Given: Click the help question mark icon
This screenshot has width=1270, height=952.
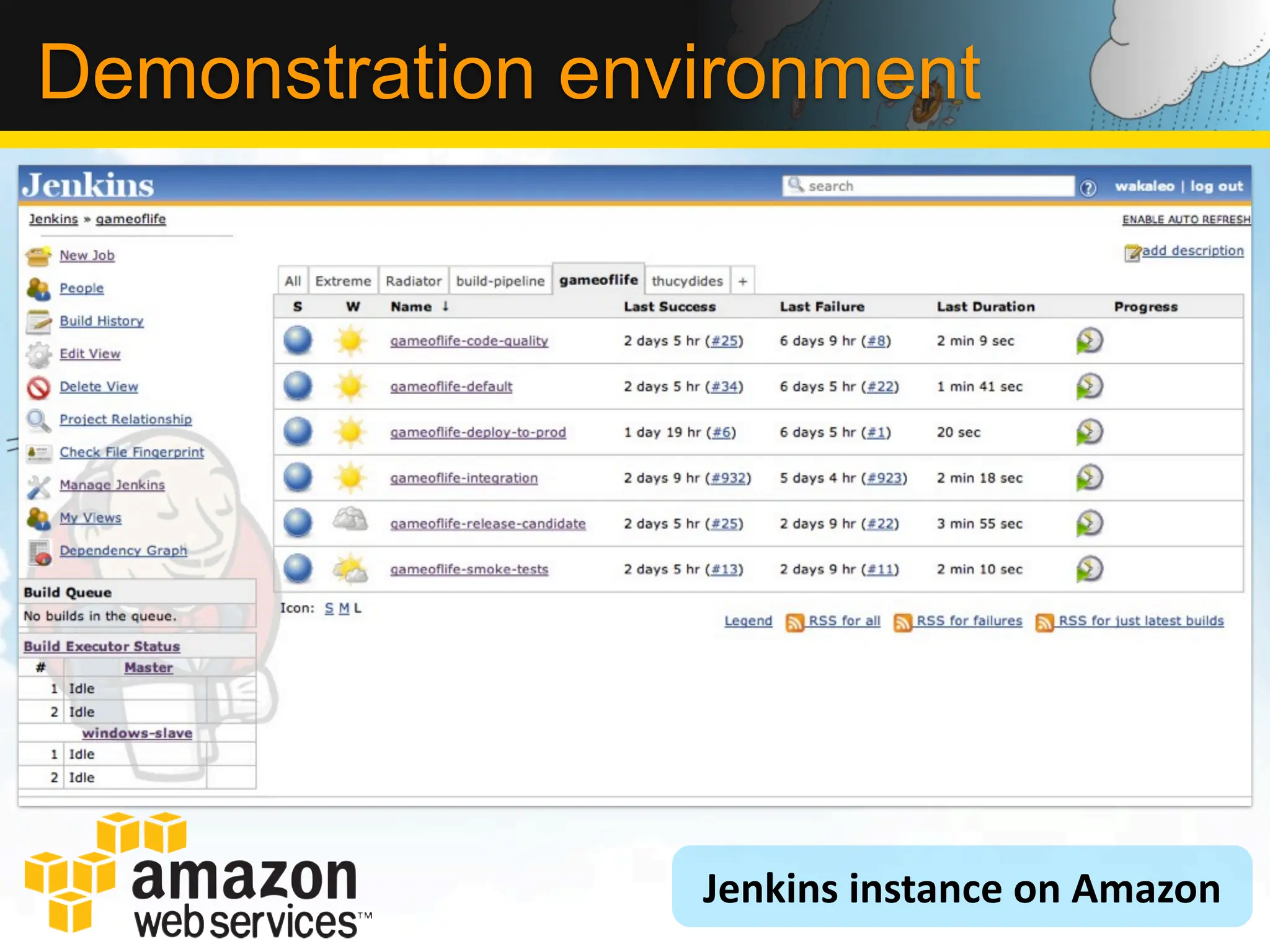Looking at the screenshot, I should [x=1088, y=187].
